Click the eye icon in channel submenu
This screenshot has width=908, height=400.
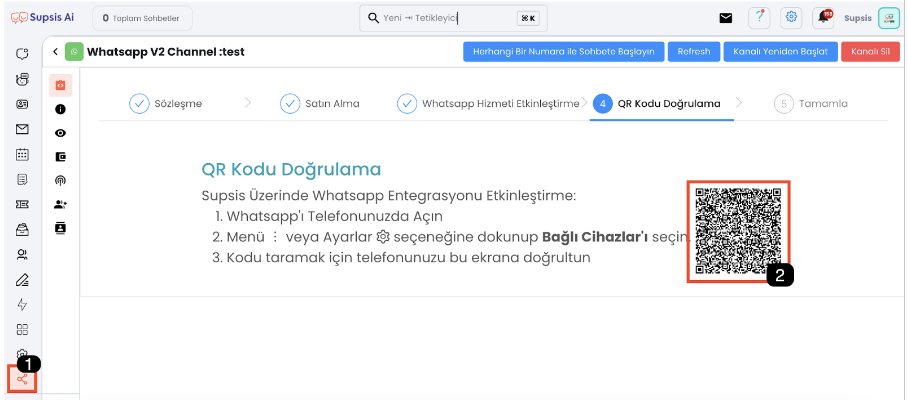click(x=60, y=133)
